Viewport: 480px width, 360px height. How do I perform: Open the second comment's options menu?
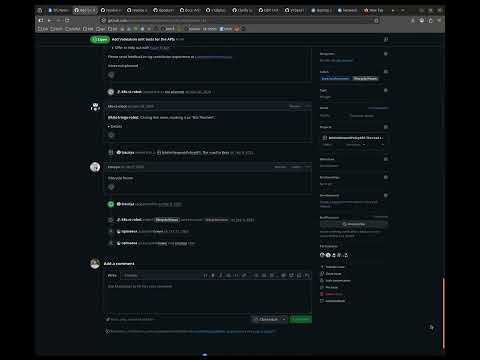tap(308, 167)
